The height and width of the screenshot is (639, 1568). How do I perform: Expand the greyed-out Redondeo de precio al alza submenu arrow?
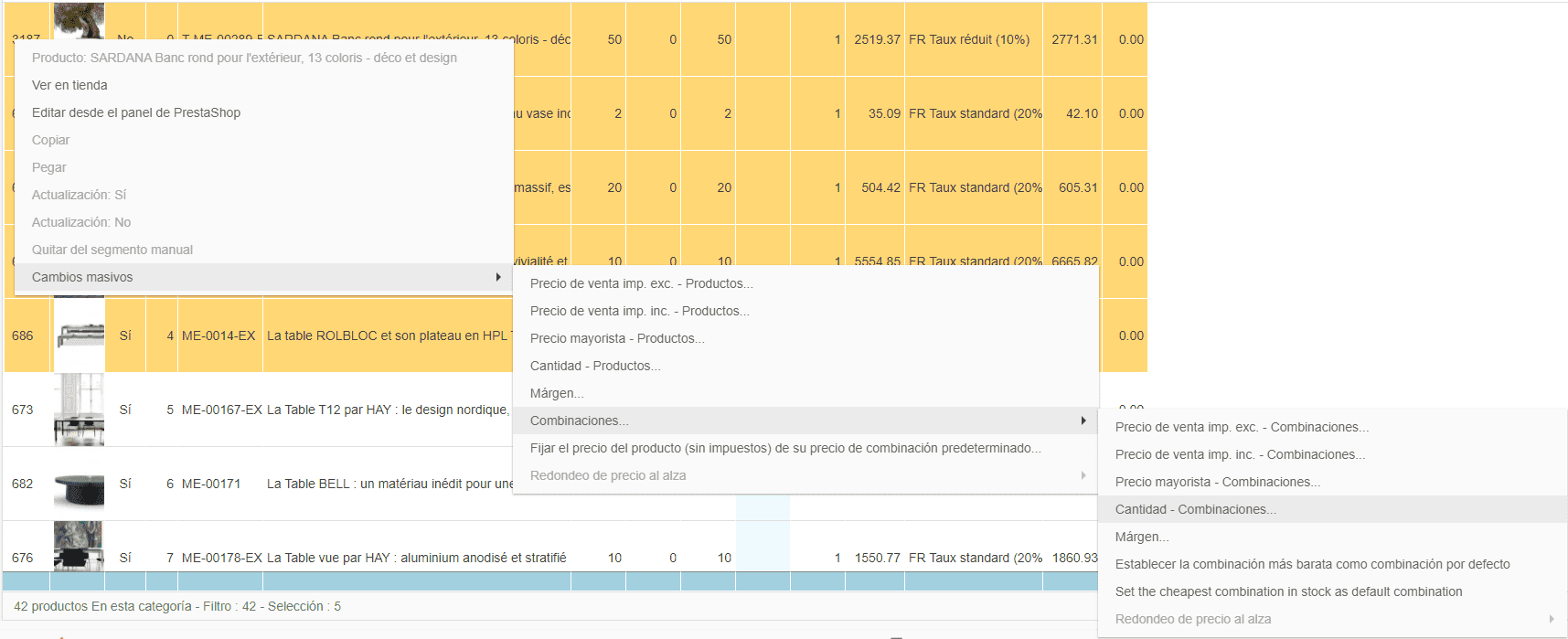point(1083,475)
